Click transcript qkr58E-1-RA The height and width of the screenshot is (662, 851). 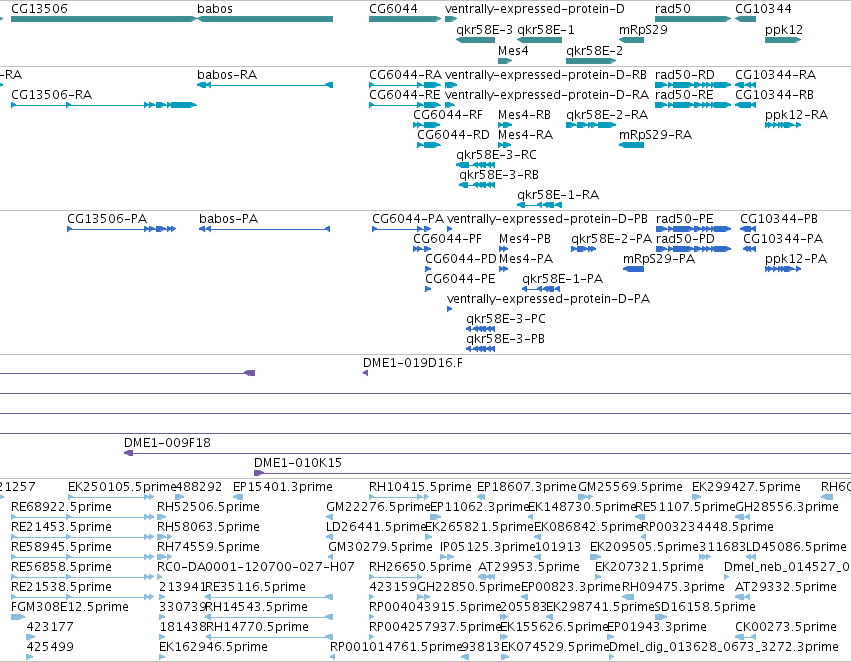pyautogui.click(x=539, y=205)
